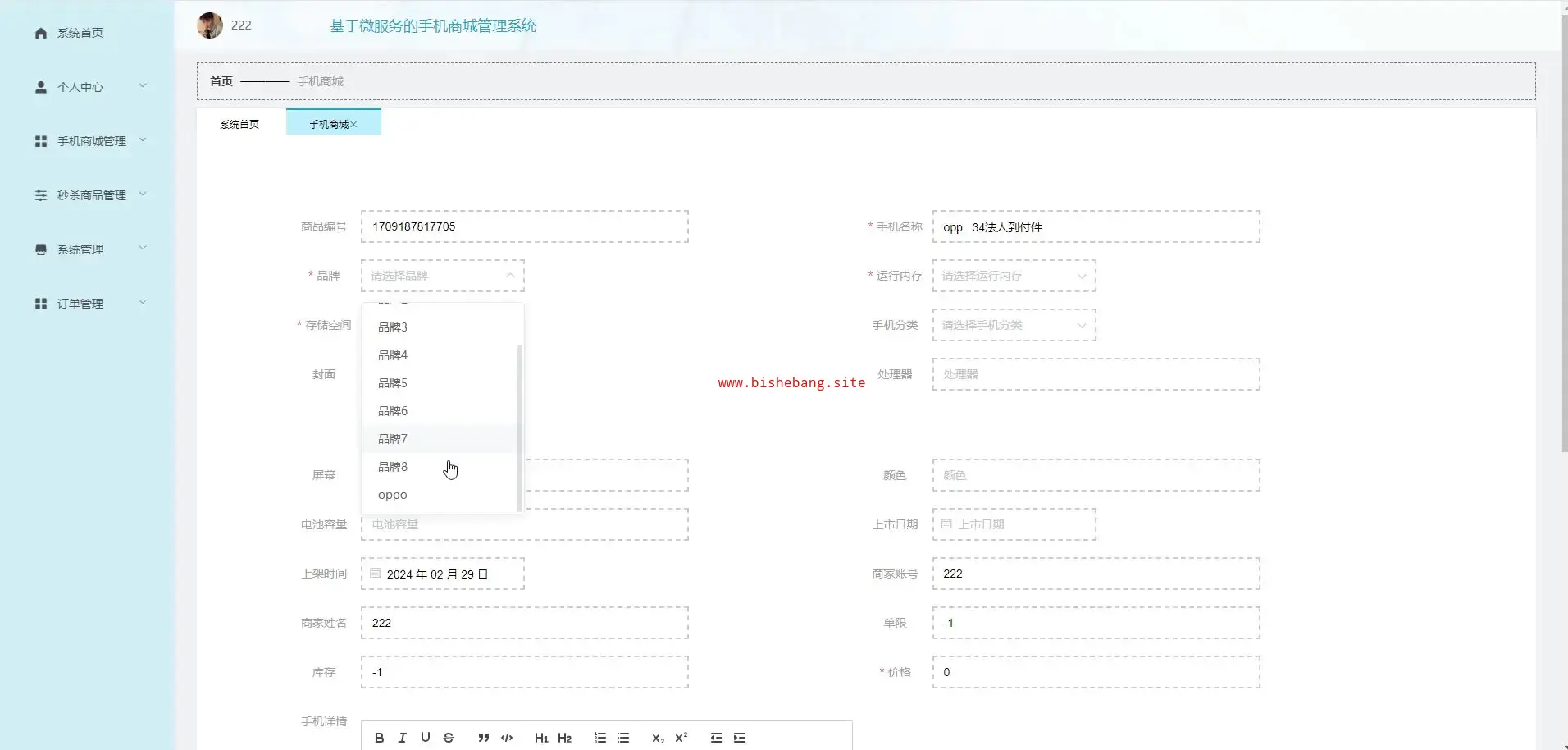Select oppo from brand list
Viewport: 1568px width, 750px height.
pos(440,495)
